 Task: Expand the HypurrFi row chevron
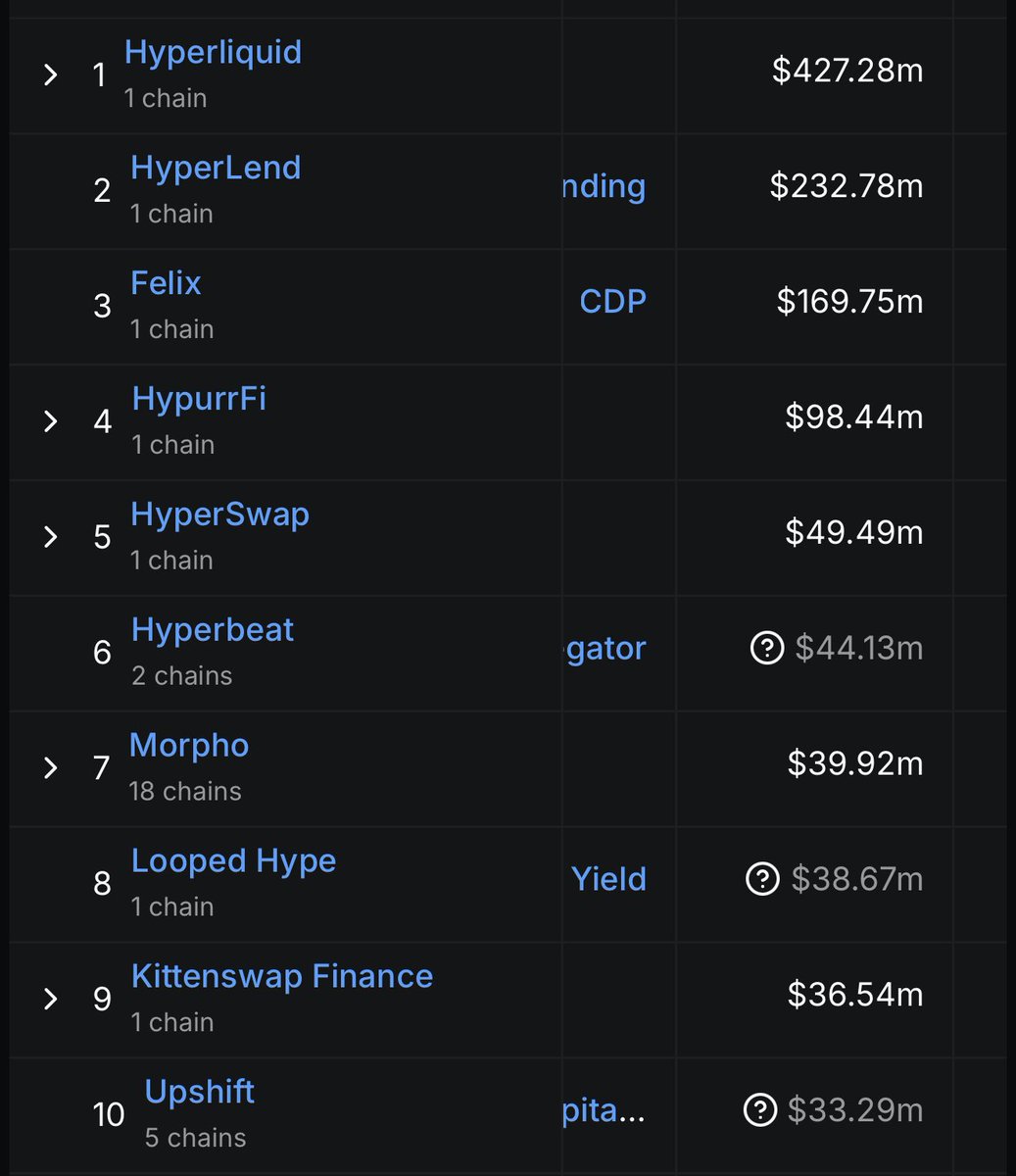point(51,421)
